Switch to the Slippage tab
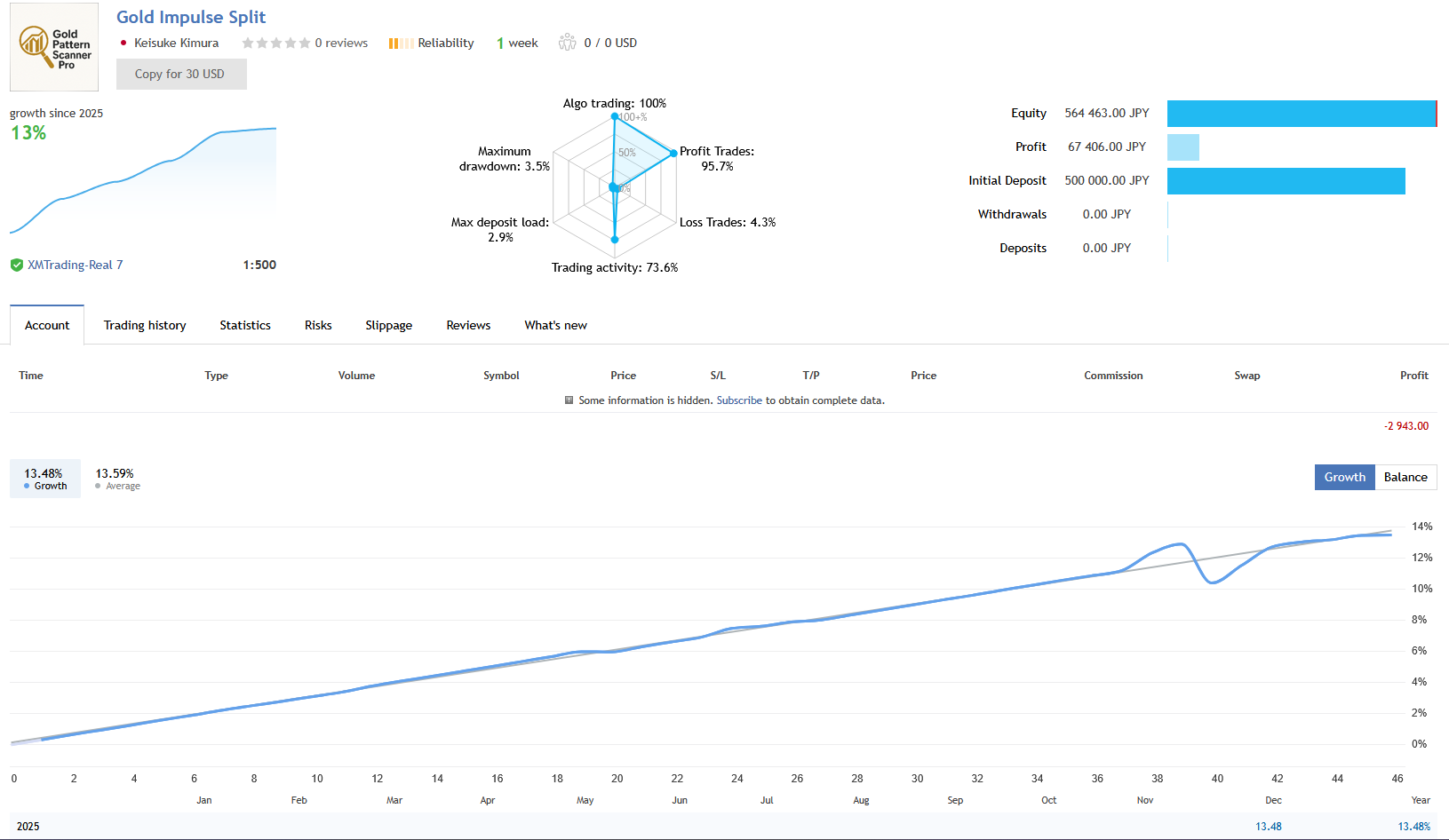This screenshot has width=1449, height=840. click(x=388, y=325)
